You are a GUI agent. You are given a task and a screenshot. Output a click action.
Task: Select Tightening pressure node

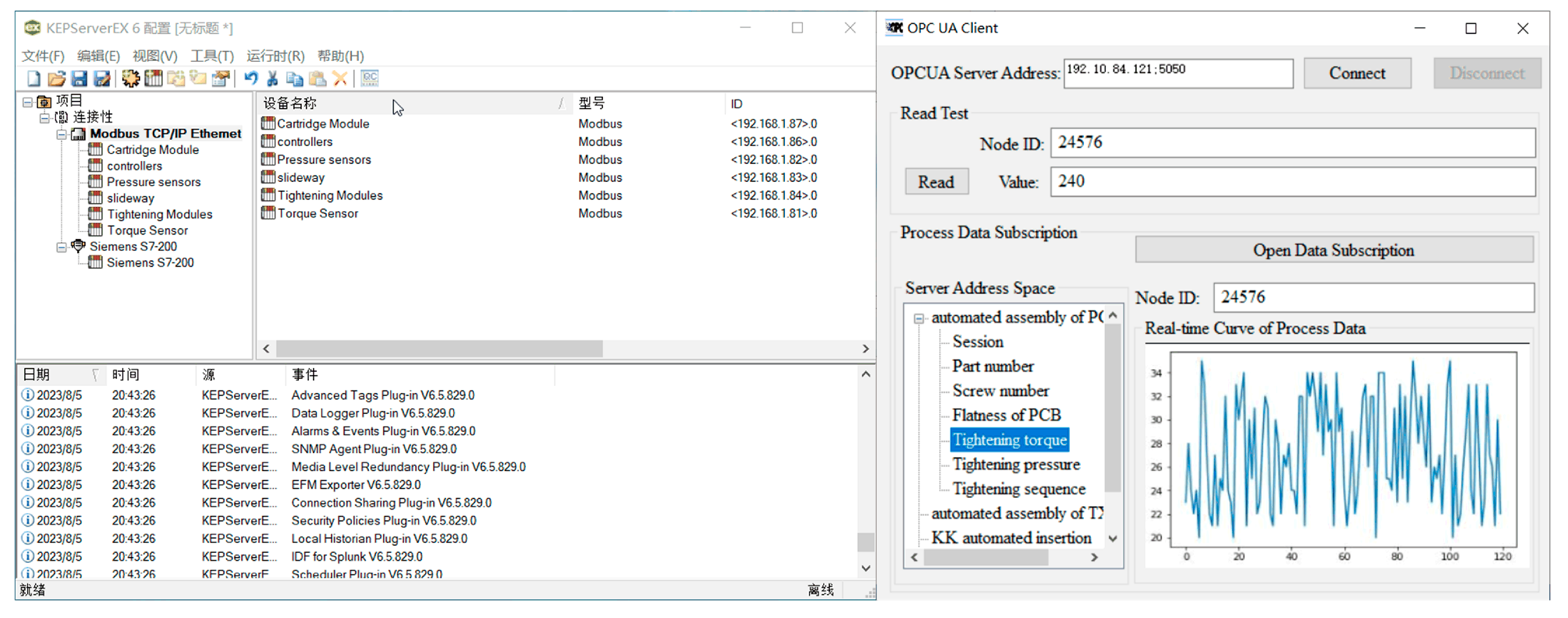[x=1016, y=465]
